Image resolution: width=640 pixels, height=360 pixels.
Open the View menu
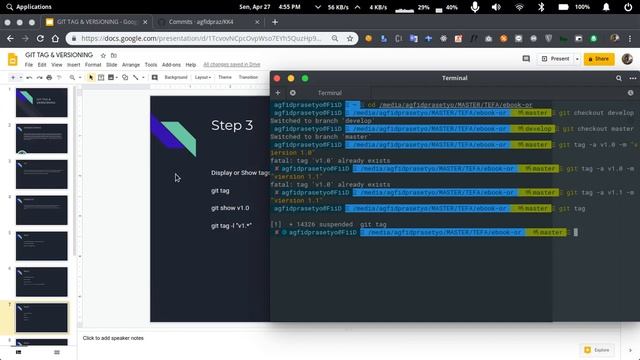pyautogui.click(x=57, y=65)
